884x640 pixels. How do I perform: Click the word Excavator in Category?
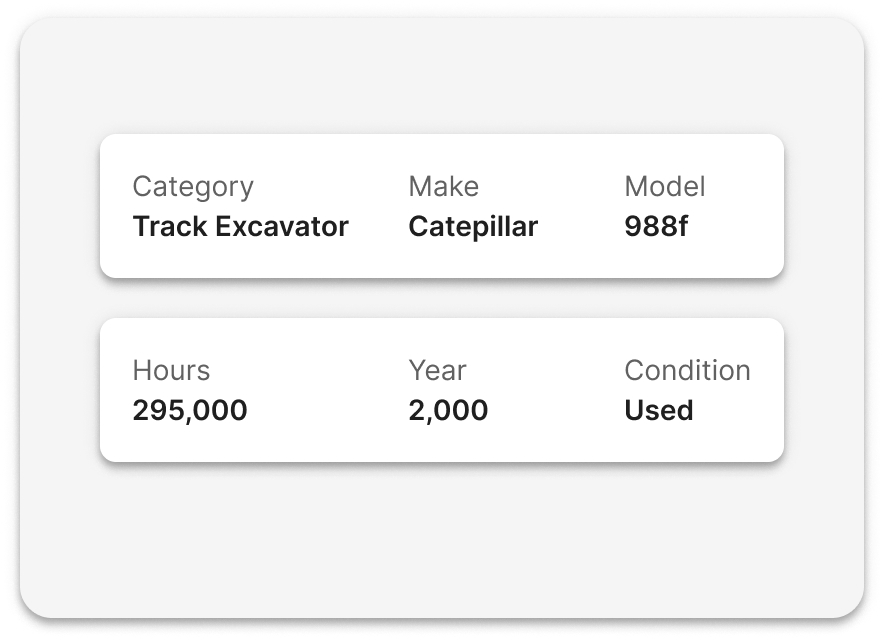282,227
